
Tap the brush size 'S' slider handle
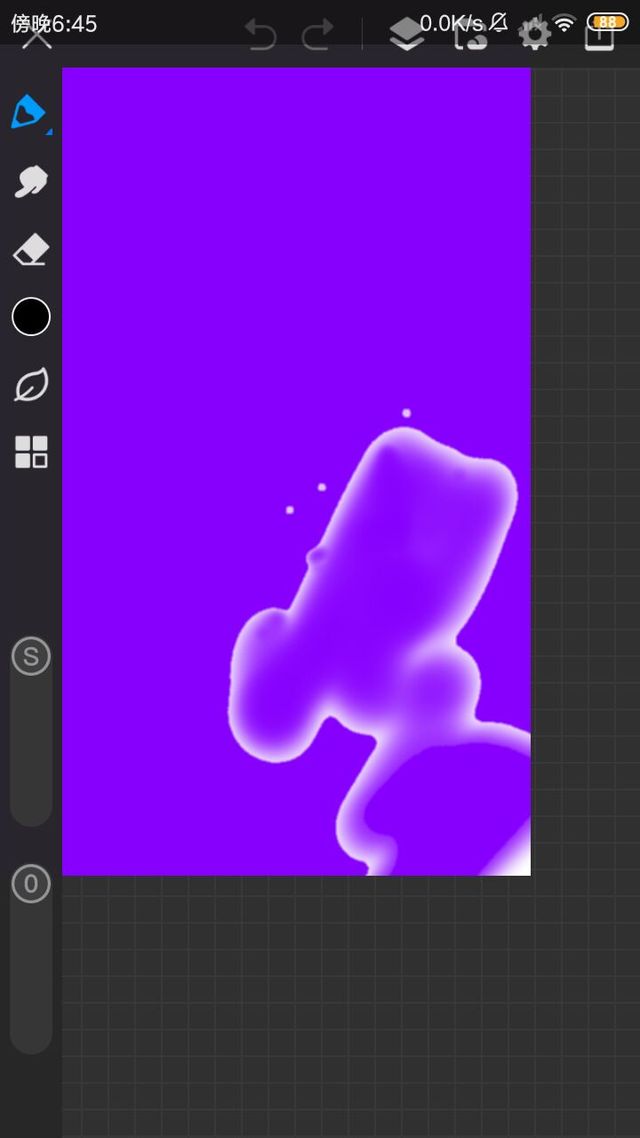tap(31, 657)
